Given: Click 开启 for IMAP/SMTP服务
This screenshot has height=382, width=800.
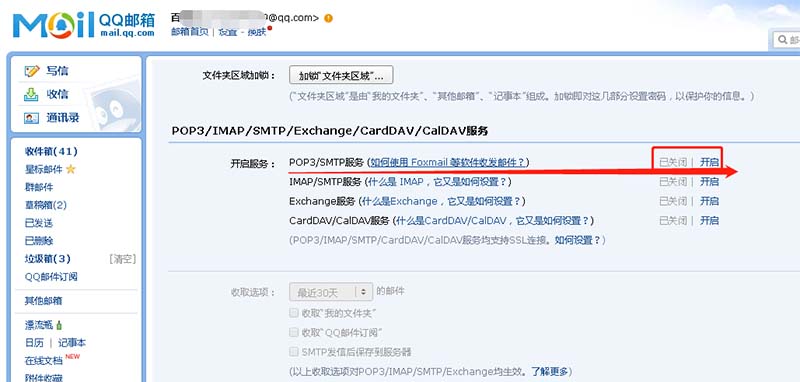Looking at the screenshot, I should (709, 182).
